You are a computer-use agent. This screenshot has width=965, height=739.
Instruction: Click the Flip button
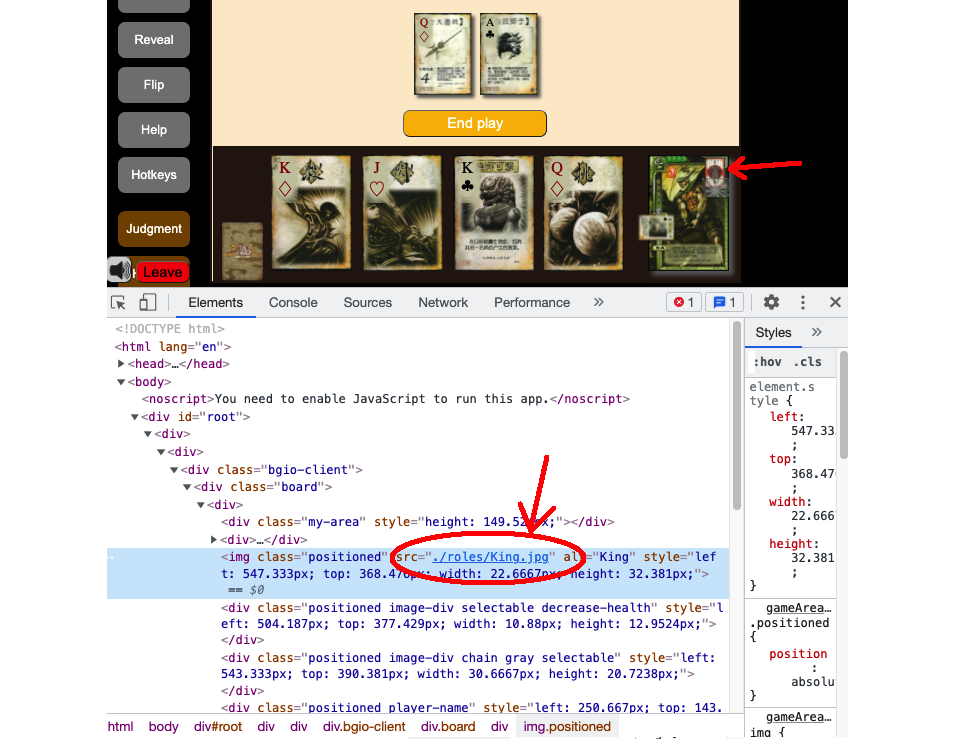(x=154, y=85)
